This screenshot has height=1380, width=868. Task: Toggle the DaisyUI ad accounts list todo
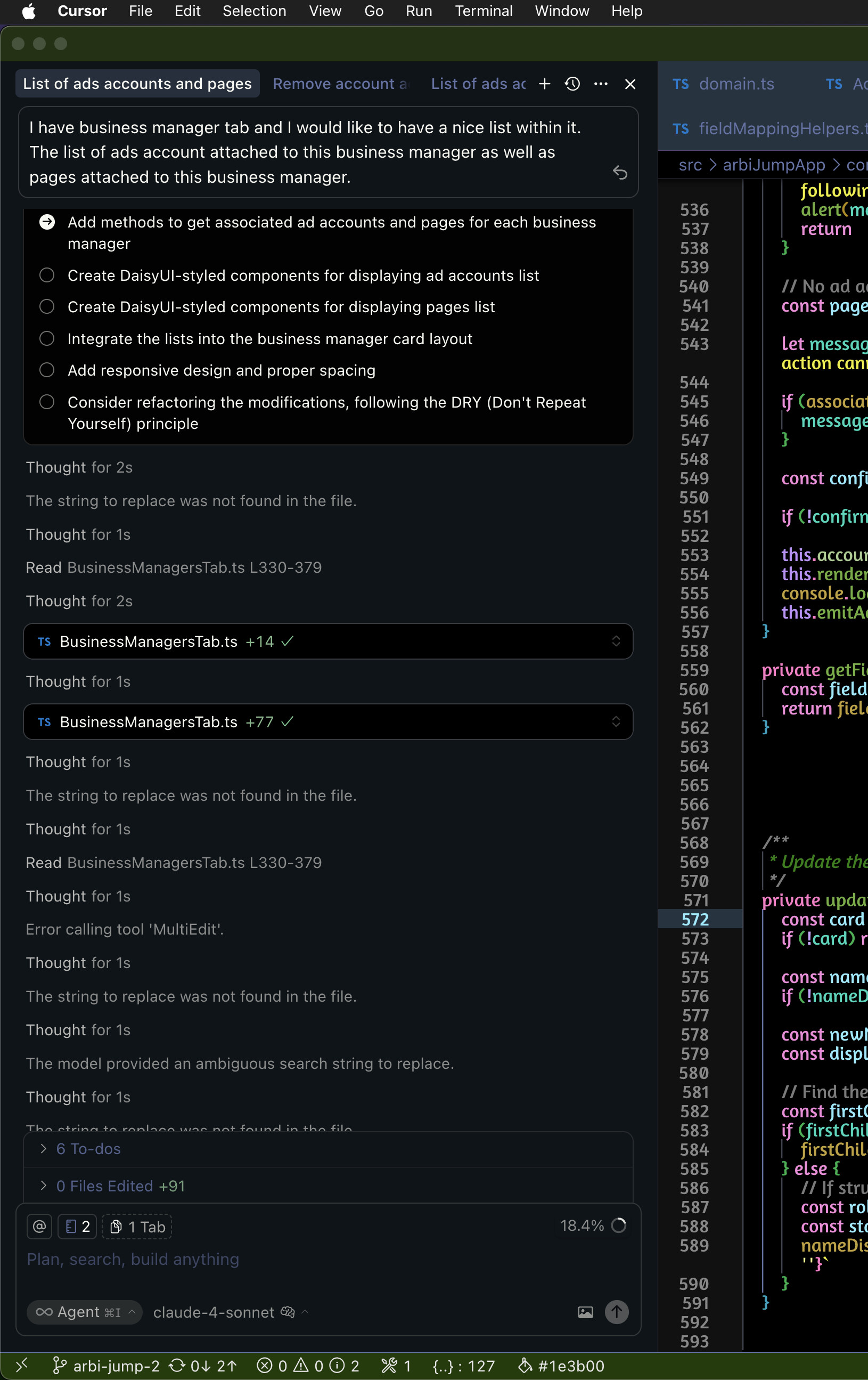(47, 275)
